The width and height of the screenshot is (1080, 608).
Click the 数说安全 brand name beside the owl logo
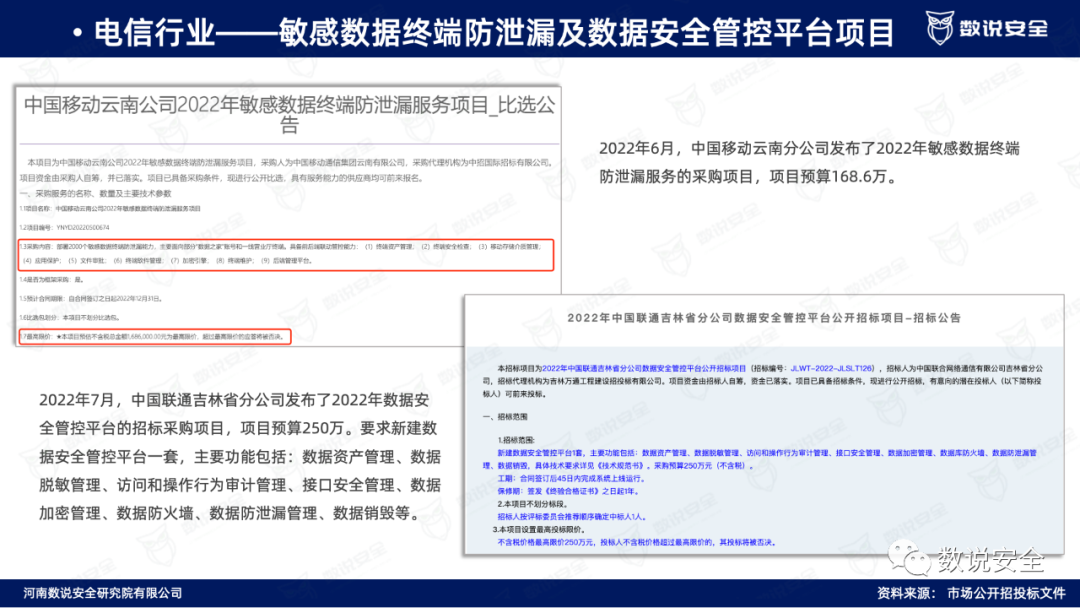point(1004,28)
